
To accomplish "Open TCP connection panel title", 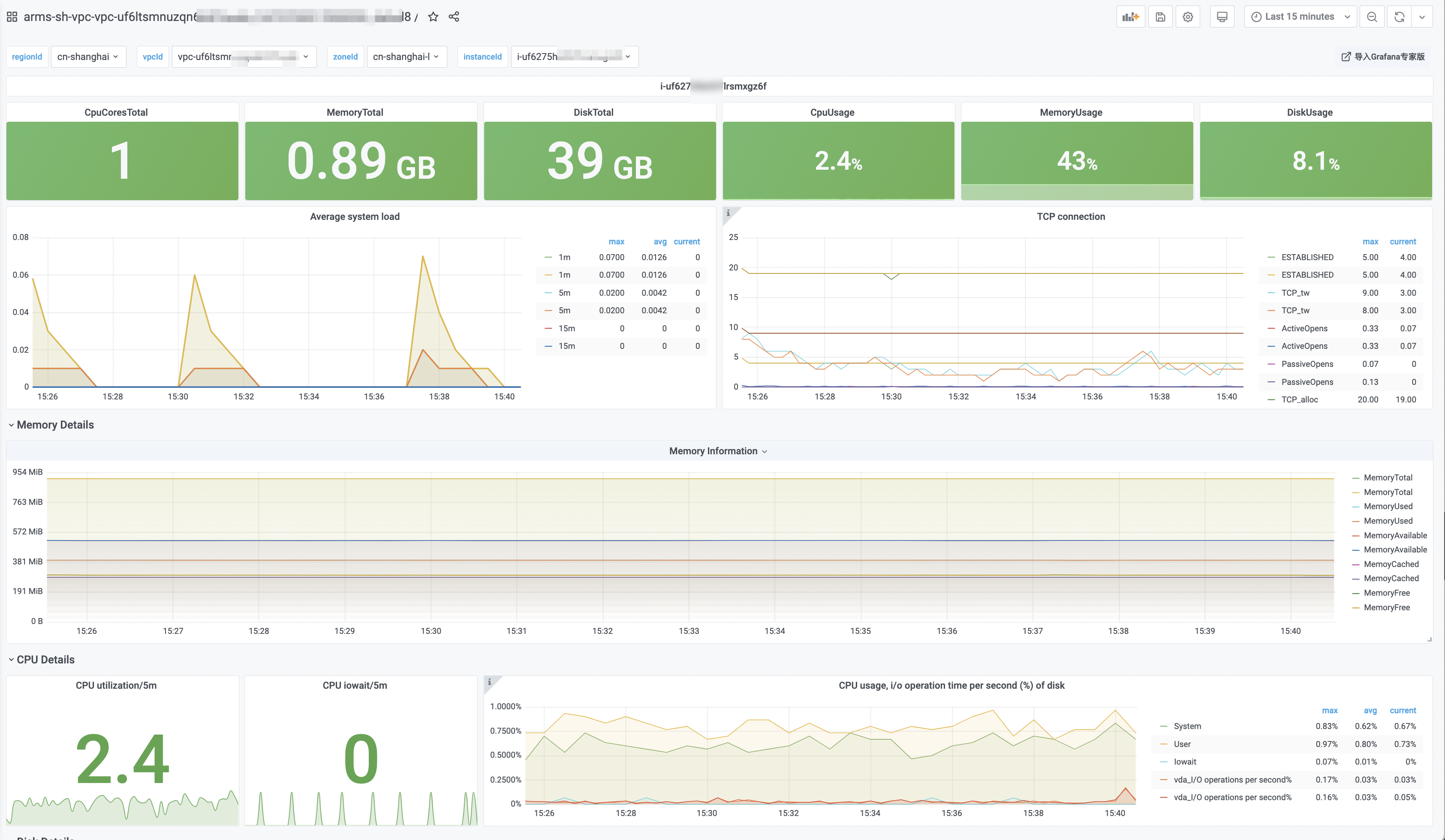I will 1071,216.
